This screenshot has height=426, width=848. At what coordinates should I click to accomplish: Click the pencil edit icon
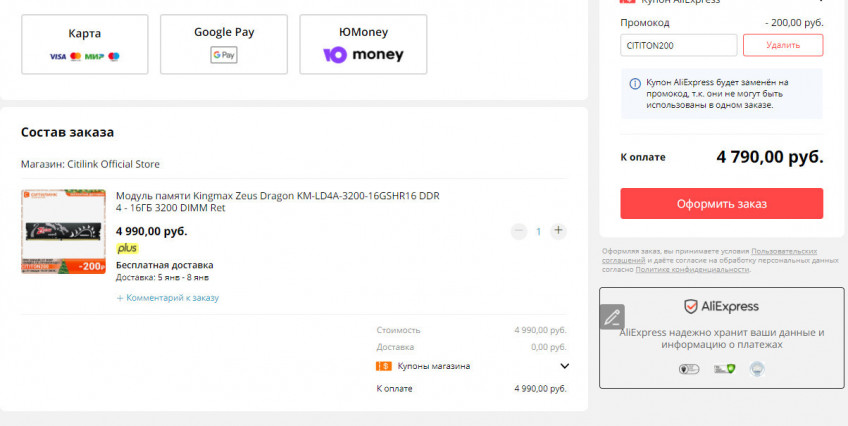pos(612,317)
